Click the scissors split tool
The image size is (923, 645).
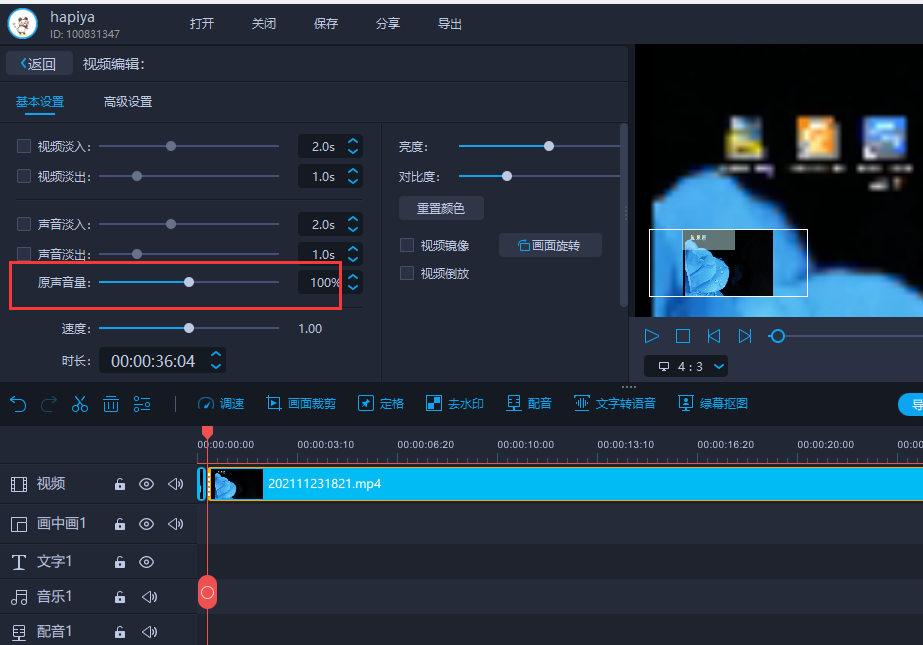[x=79, y=403]
